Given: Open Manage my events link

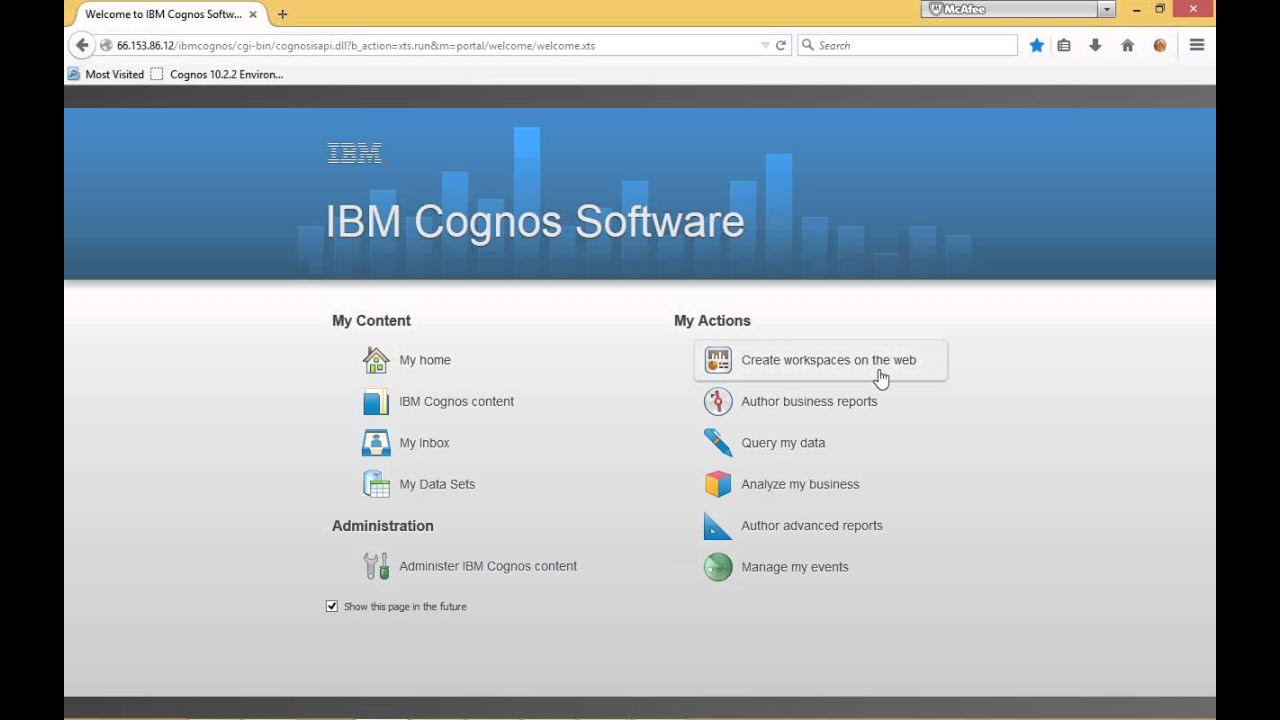Looking at the screenshot, I should 795,567.
